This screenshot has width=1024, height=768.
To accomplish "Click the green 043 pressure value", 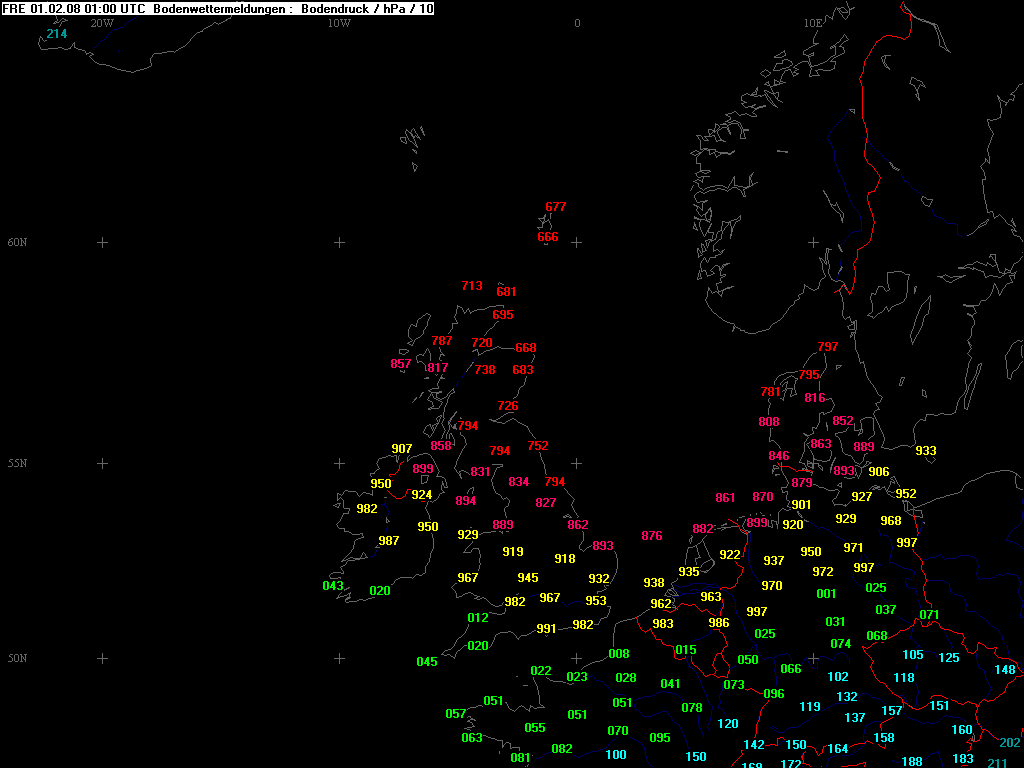I will 333,586.
